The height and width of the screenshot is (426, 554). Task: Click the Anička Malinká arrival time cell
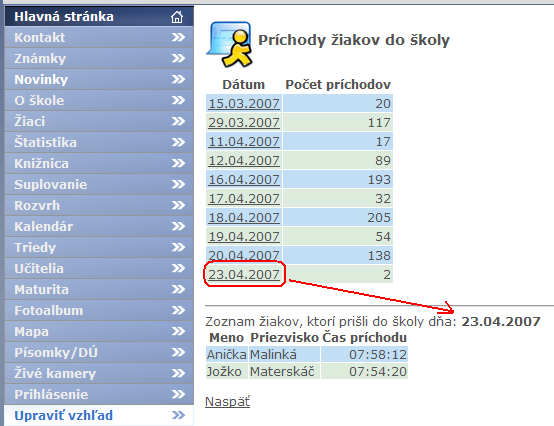point(364,354)
